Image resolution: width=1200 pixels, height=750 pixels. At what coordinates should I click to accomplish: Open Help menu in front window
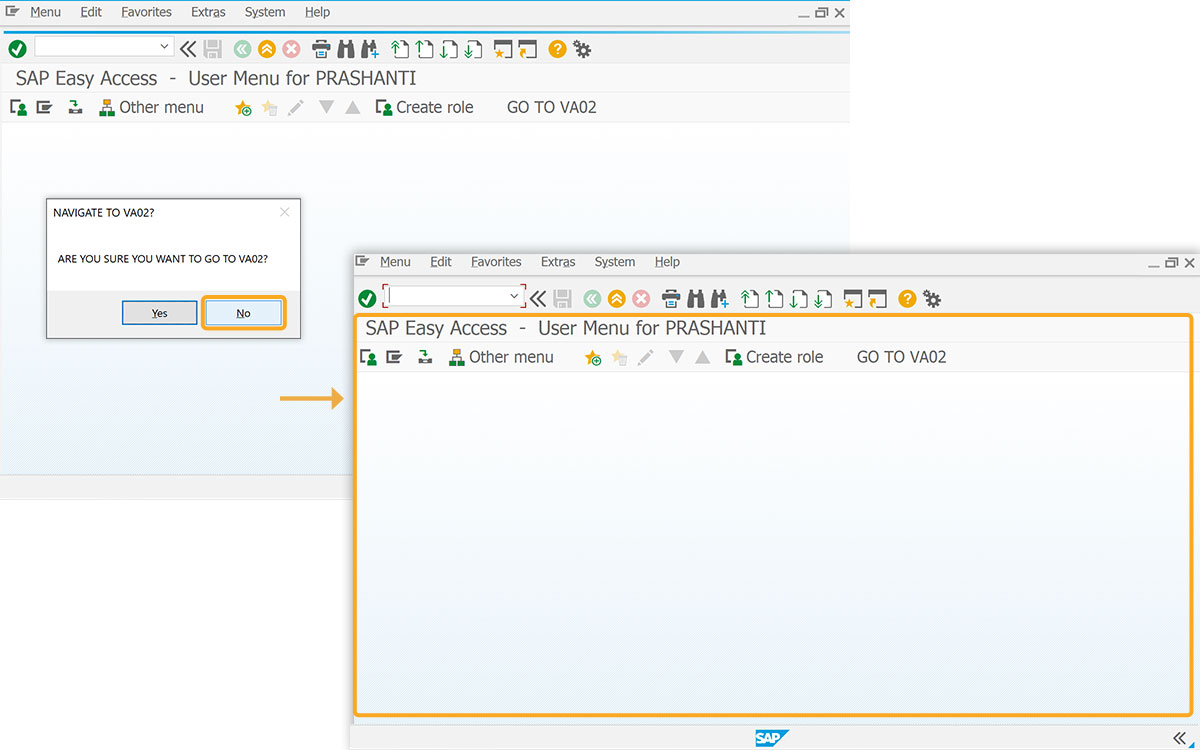(x=667, y=262)
